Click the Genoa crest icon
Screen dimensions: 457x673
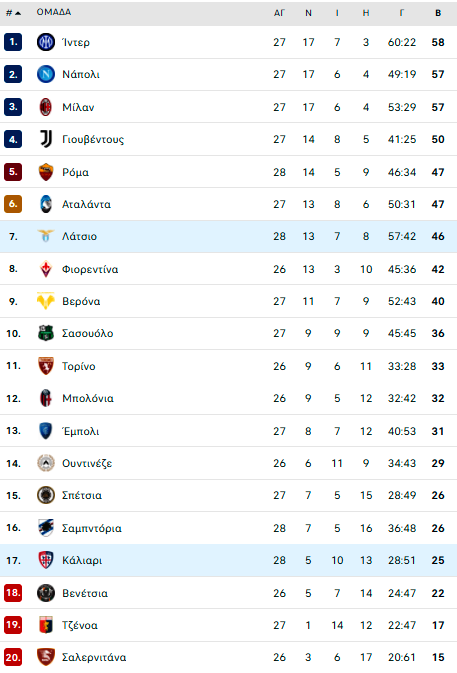[x=45, y=625]
